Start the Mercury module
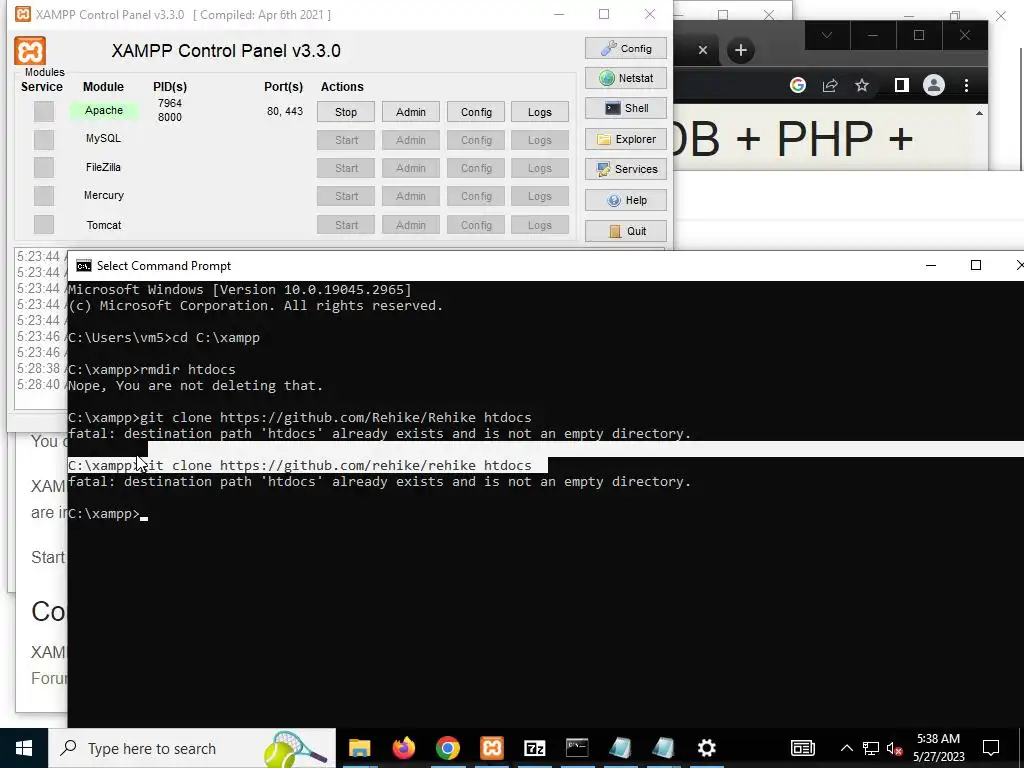 [345, 196]
